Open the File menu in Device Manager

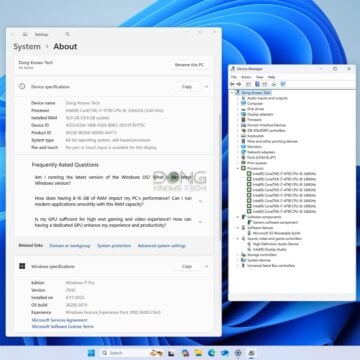pos(234,77)
